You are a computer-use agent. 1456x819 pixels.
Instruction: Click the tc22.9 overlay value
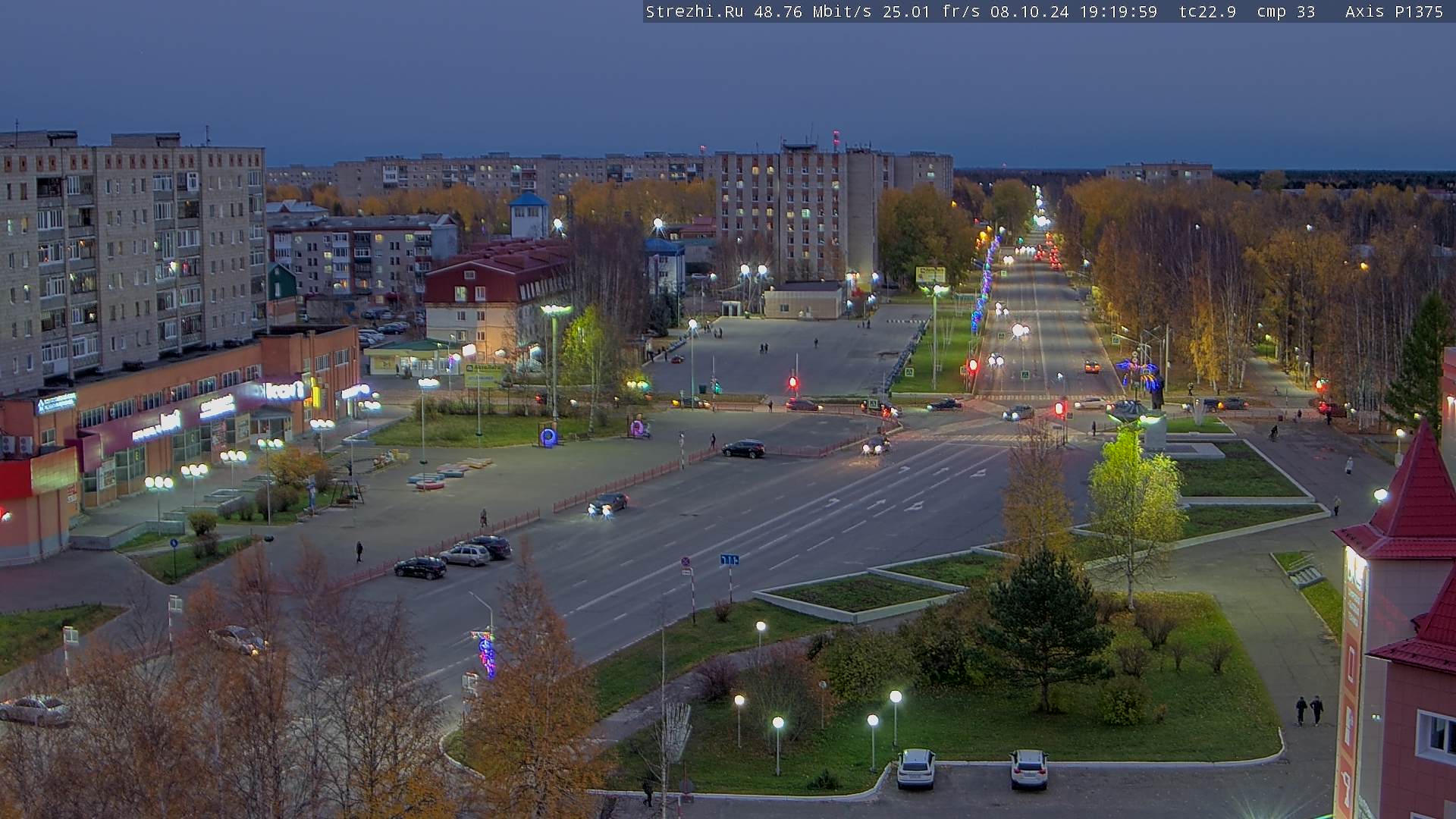[x=1207, y=11]
